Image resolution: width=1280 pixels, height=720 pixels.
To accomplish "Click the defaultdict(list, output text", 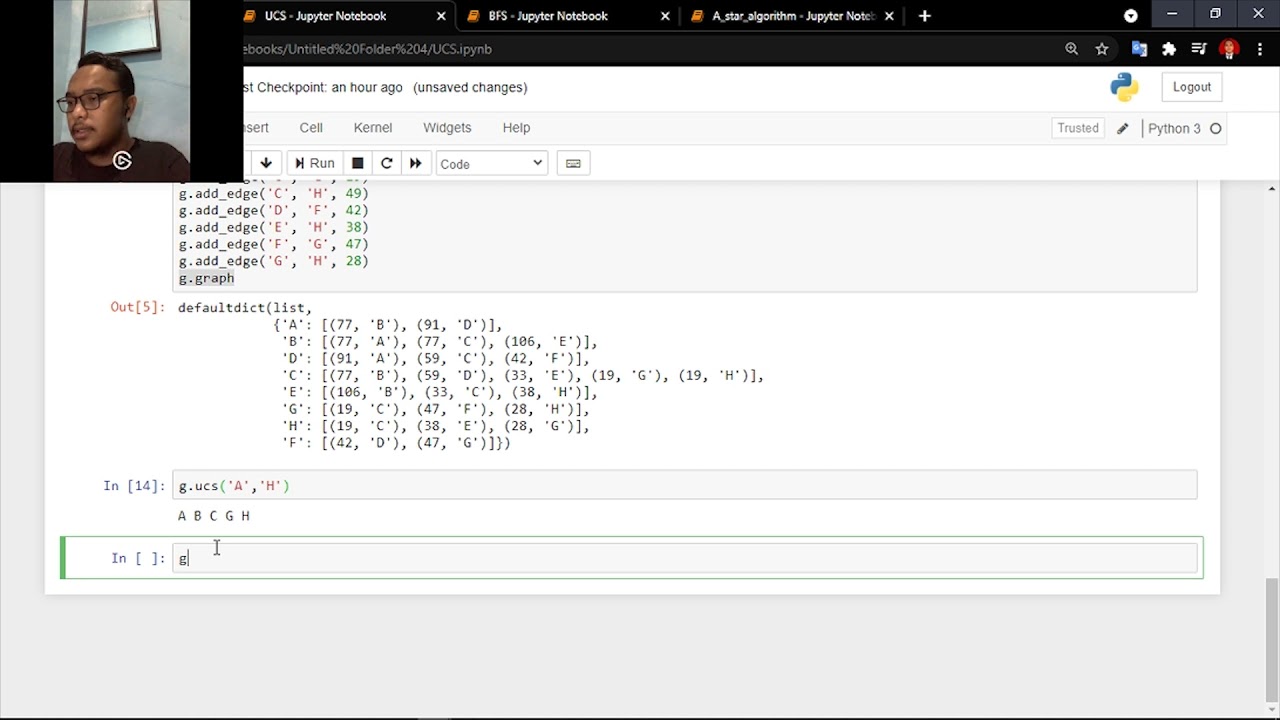I will [245, 307].
